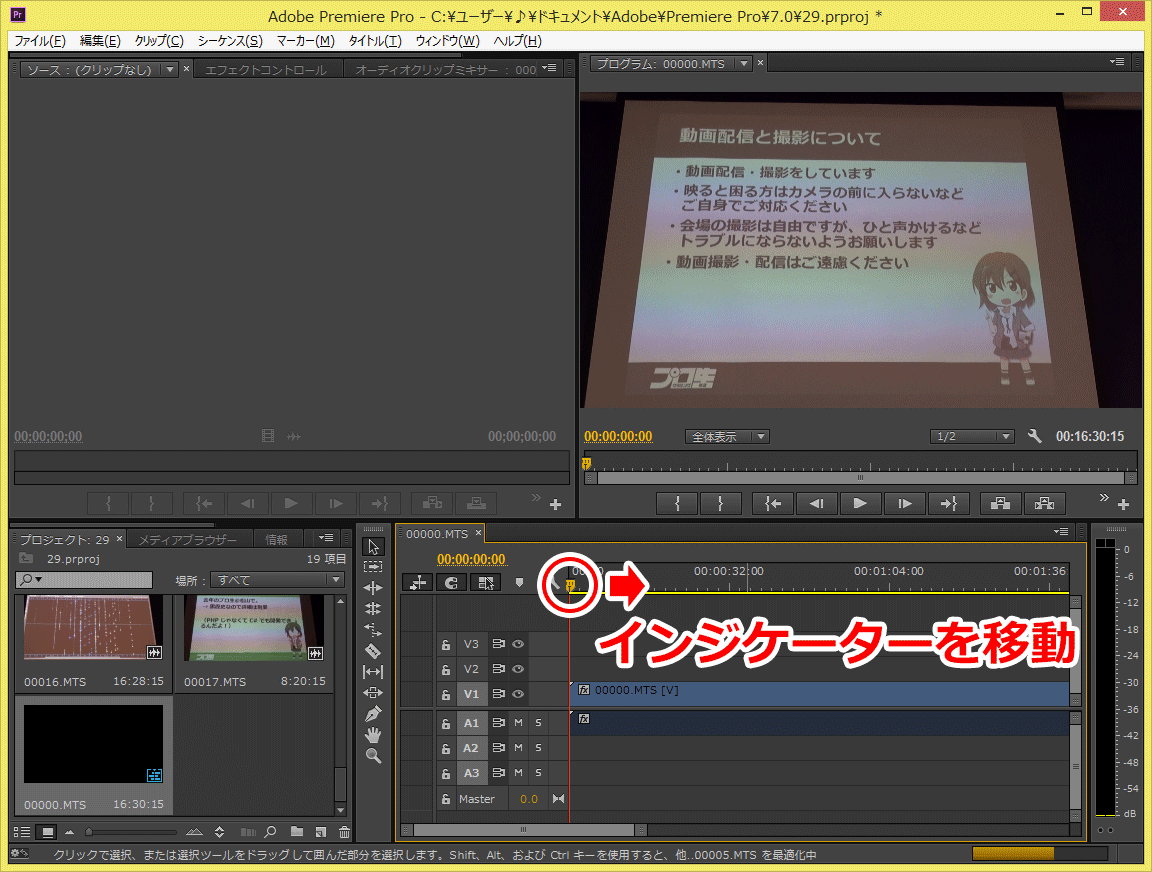
Task: Open the シーケンス(S) menu
Action: 230,41
